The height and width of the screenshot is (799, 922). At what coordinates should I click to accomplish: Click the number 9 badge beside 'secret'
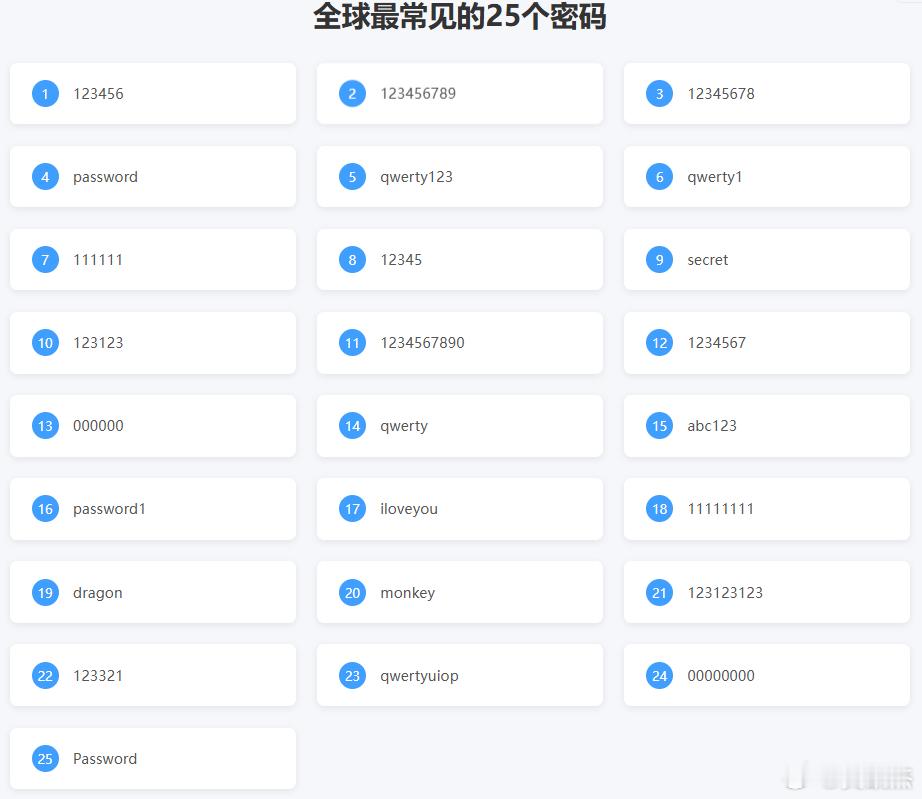pyautogui.click(x=659, y=259)
